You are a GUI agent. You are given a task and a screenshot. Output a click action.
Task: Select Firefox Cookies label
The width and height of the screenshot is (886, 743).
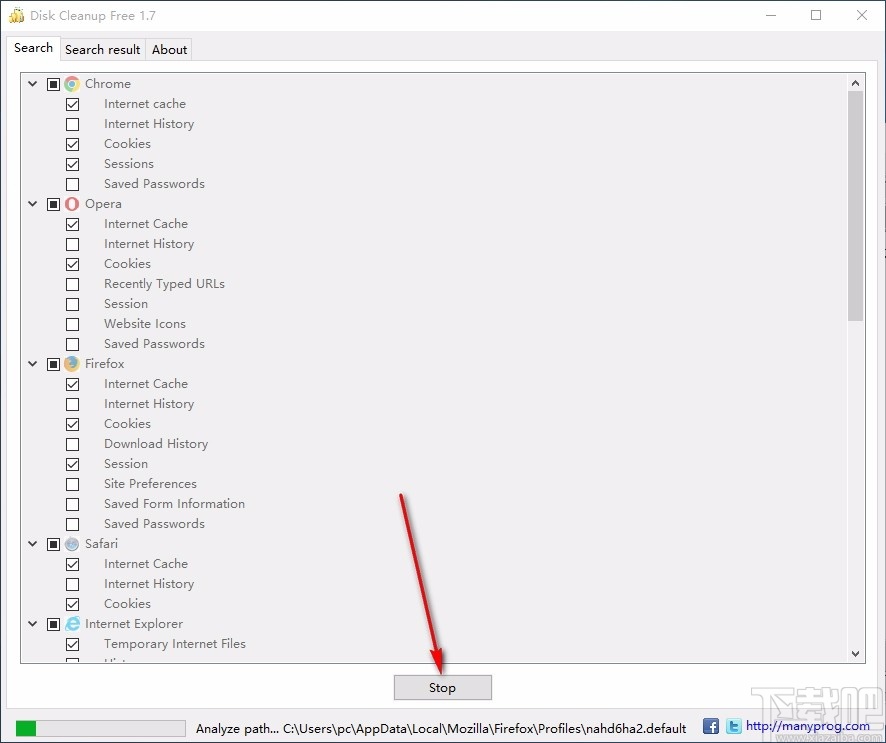pyautogui.click(x=127, y=424)
